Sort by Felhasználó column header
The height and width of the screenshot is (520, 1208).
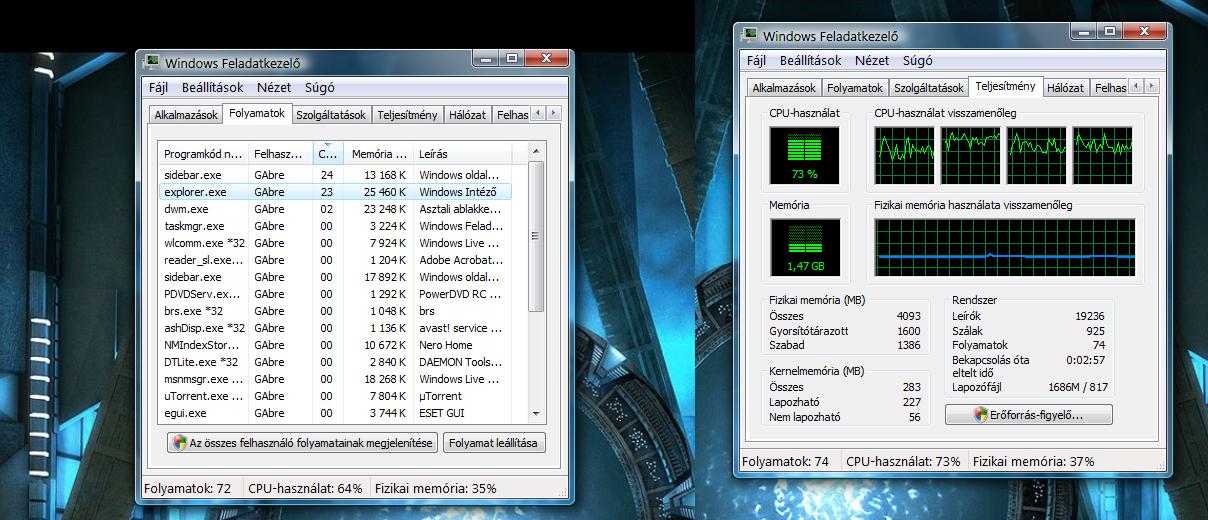pyautogui.click(x=280, y=154)
